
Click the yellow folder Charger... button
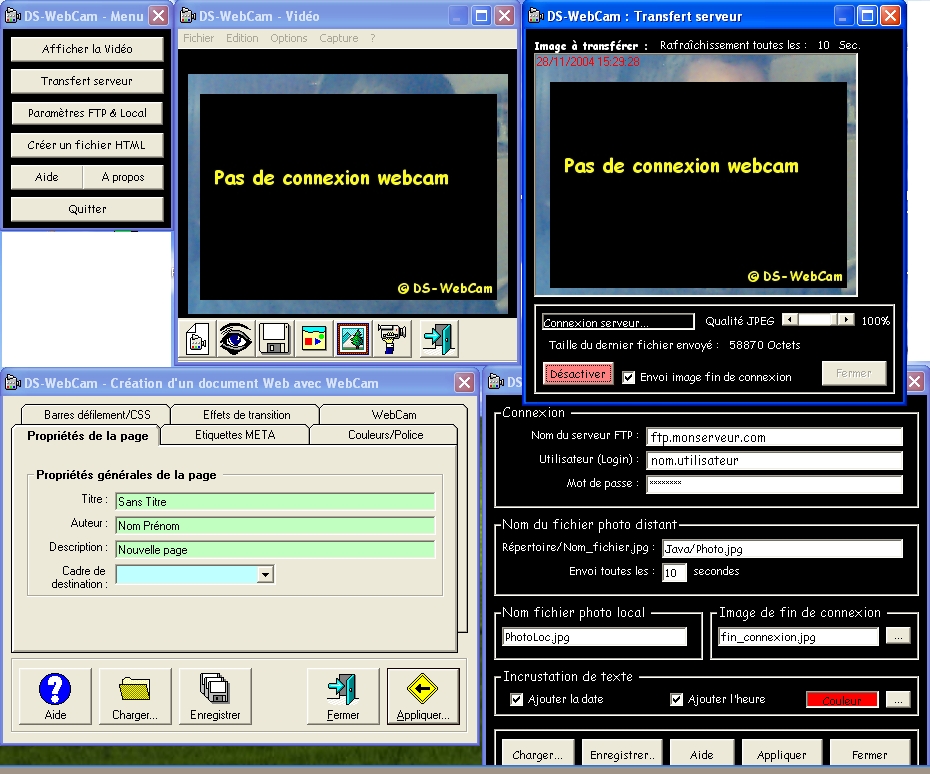135,696
